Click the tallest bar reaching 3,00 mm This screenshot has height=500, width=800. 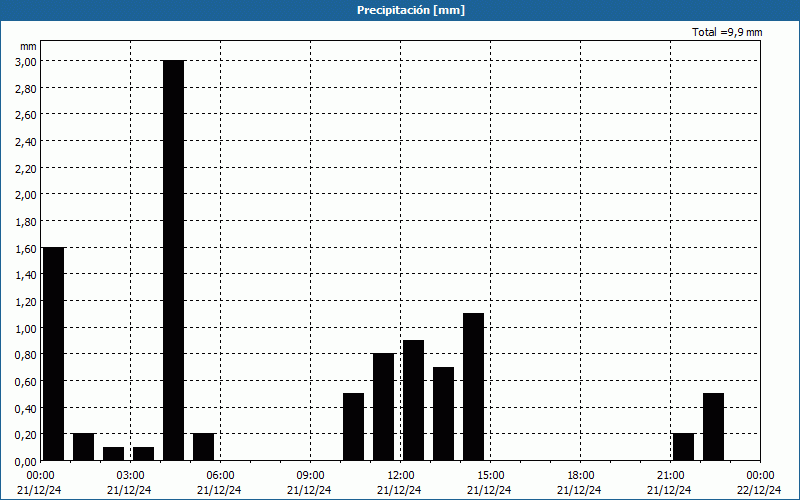coord(173,260)
